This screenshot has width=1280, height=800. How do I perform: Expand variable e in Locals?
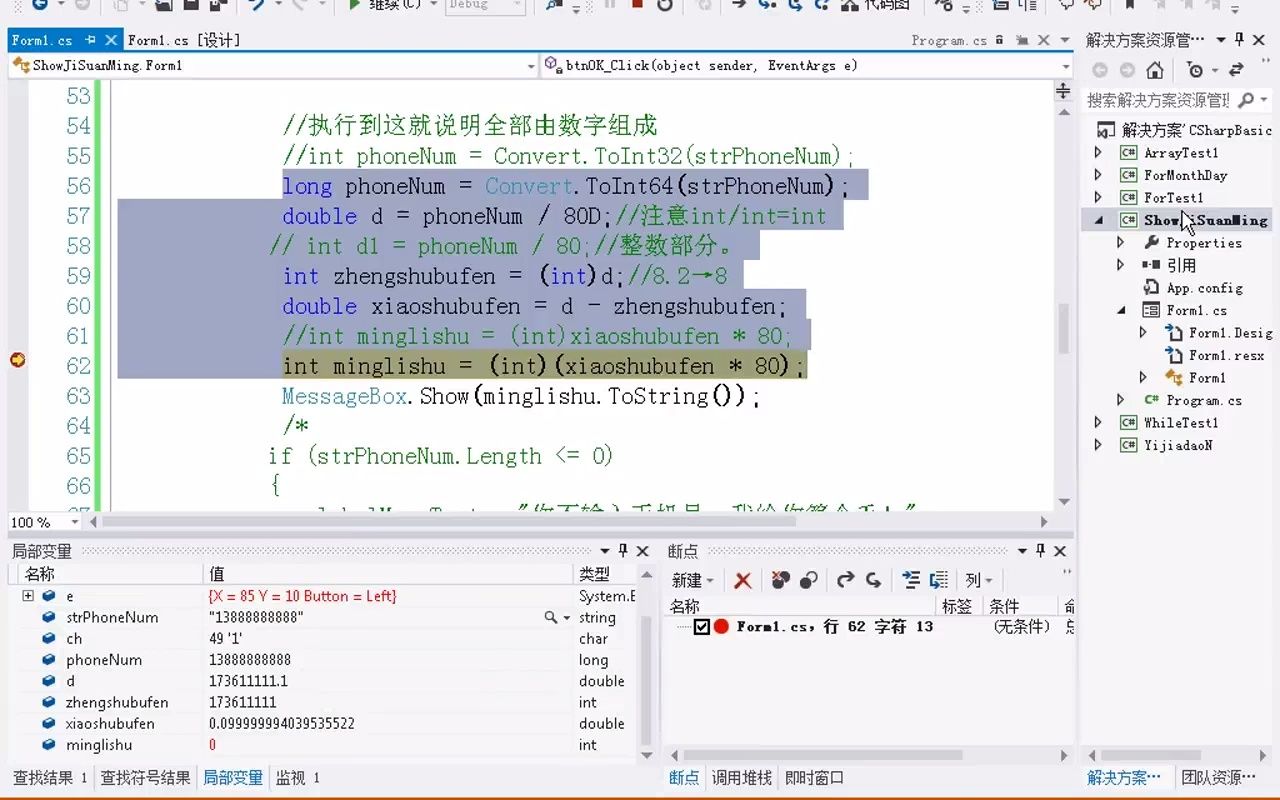point(28,596)
